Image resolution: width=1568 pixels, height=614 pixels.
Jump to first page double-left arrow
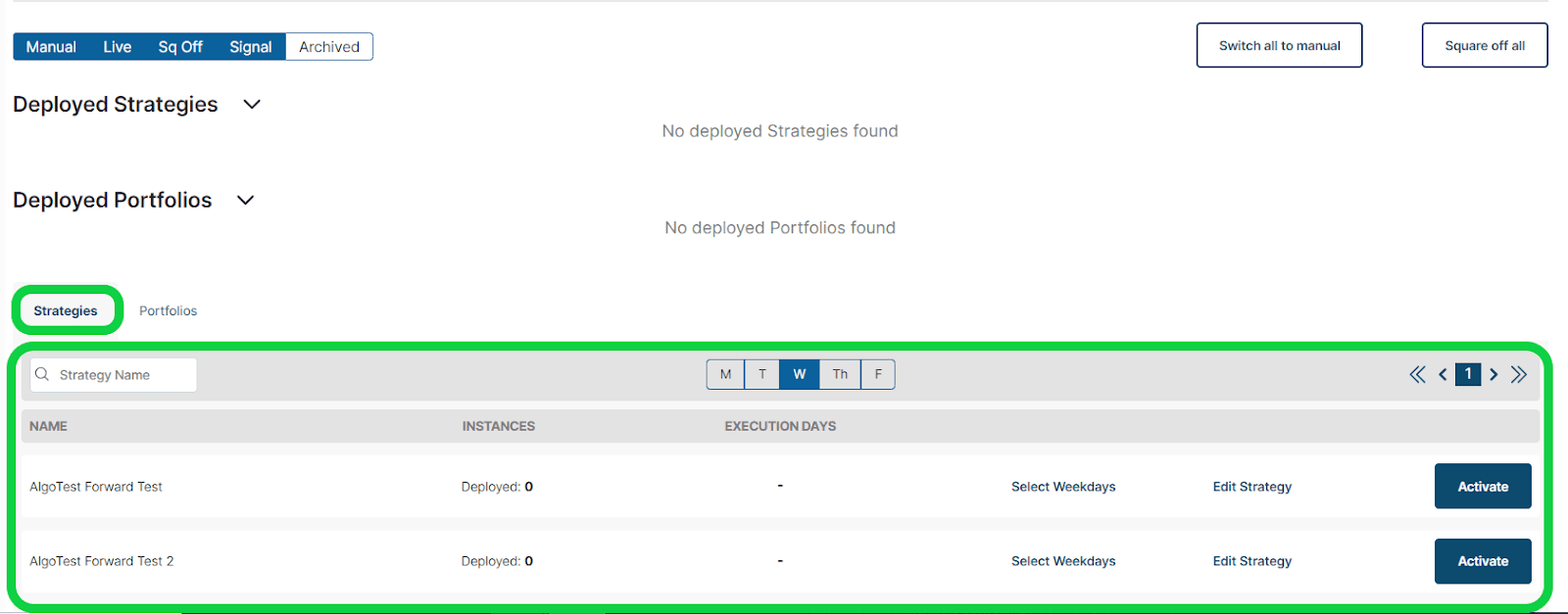tap(1417, 374)
